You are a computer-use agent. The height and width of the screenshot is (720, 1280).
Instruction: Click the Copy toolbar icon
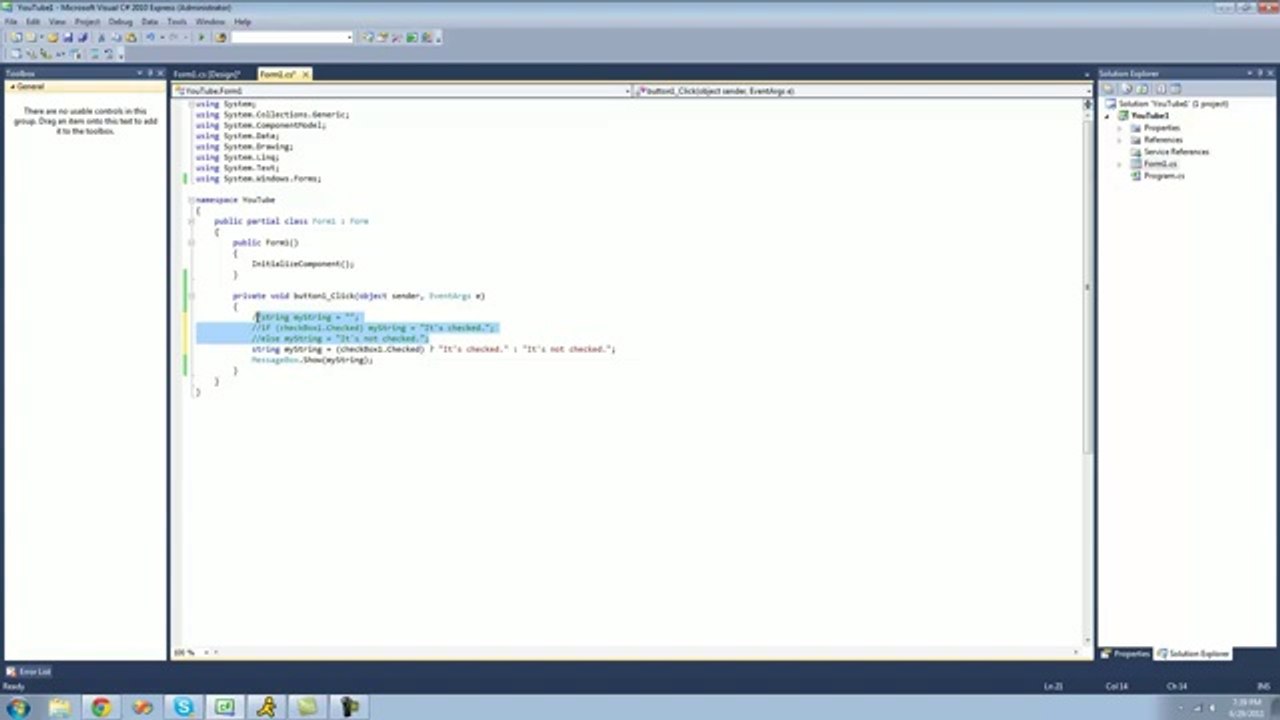(x=116, y=37)
